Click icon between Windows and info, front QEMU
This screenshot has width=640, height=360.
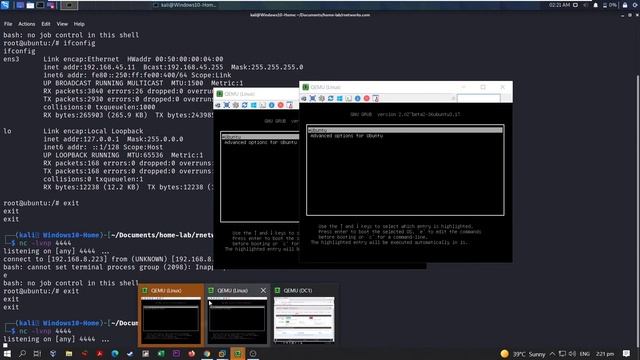pyautogui.click(x=349, y=98)
